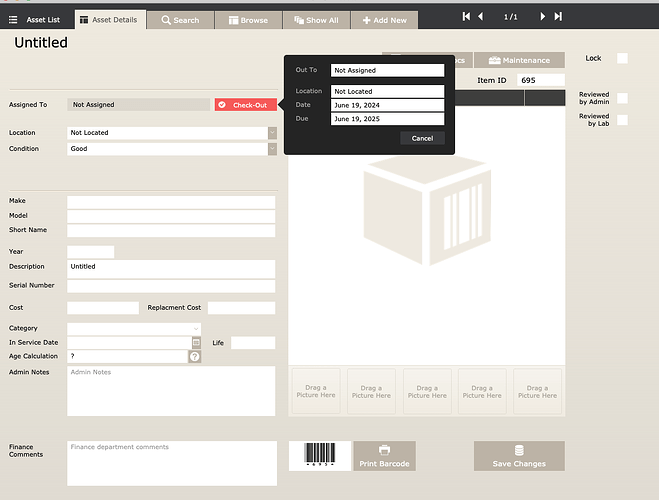The width and height of the screenshot is (659, 500).
Task: Switch to the Search tab
Action: pos(181,20)
